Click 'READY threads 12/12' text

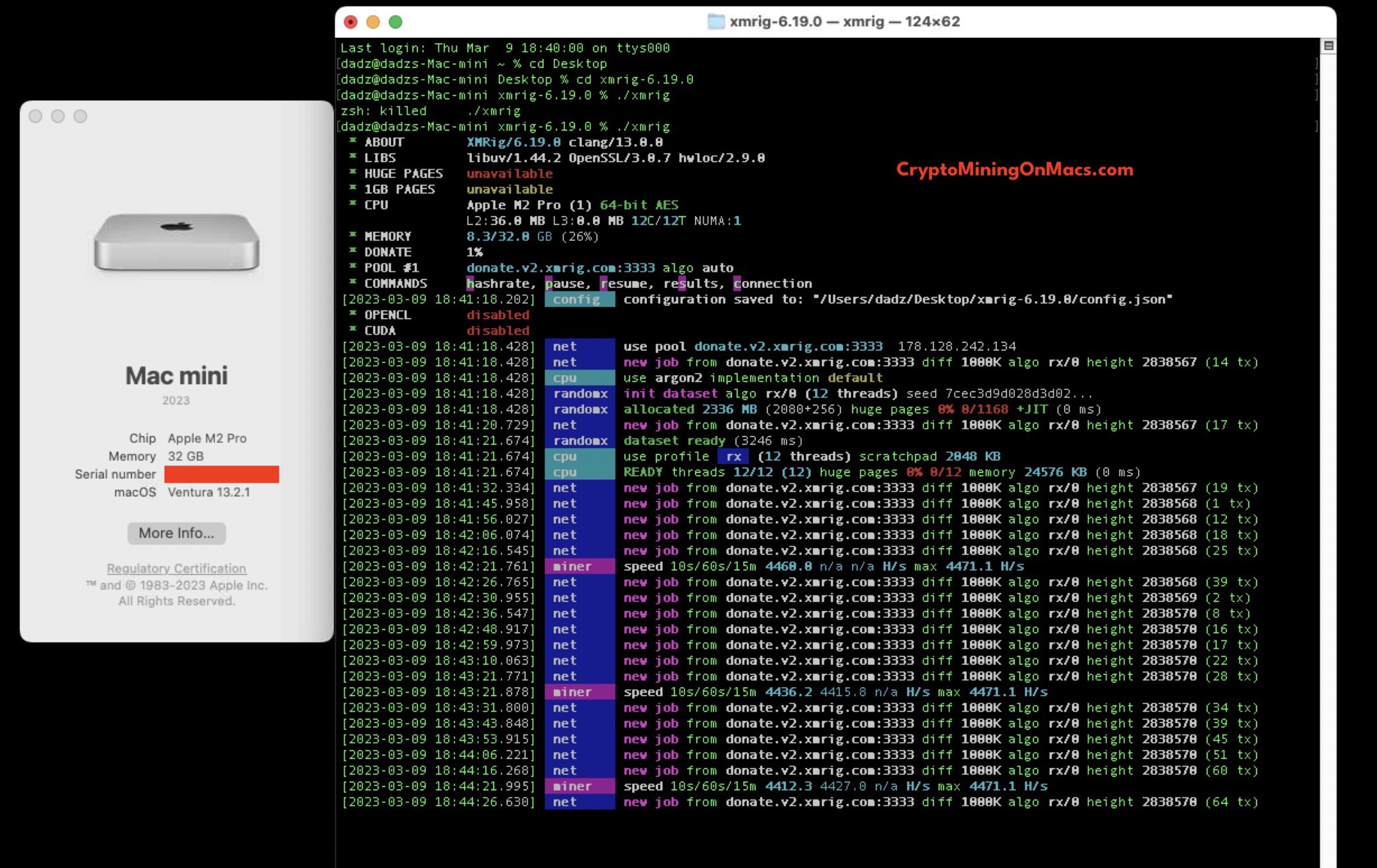point(698,472)
